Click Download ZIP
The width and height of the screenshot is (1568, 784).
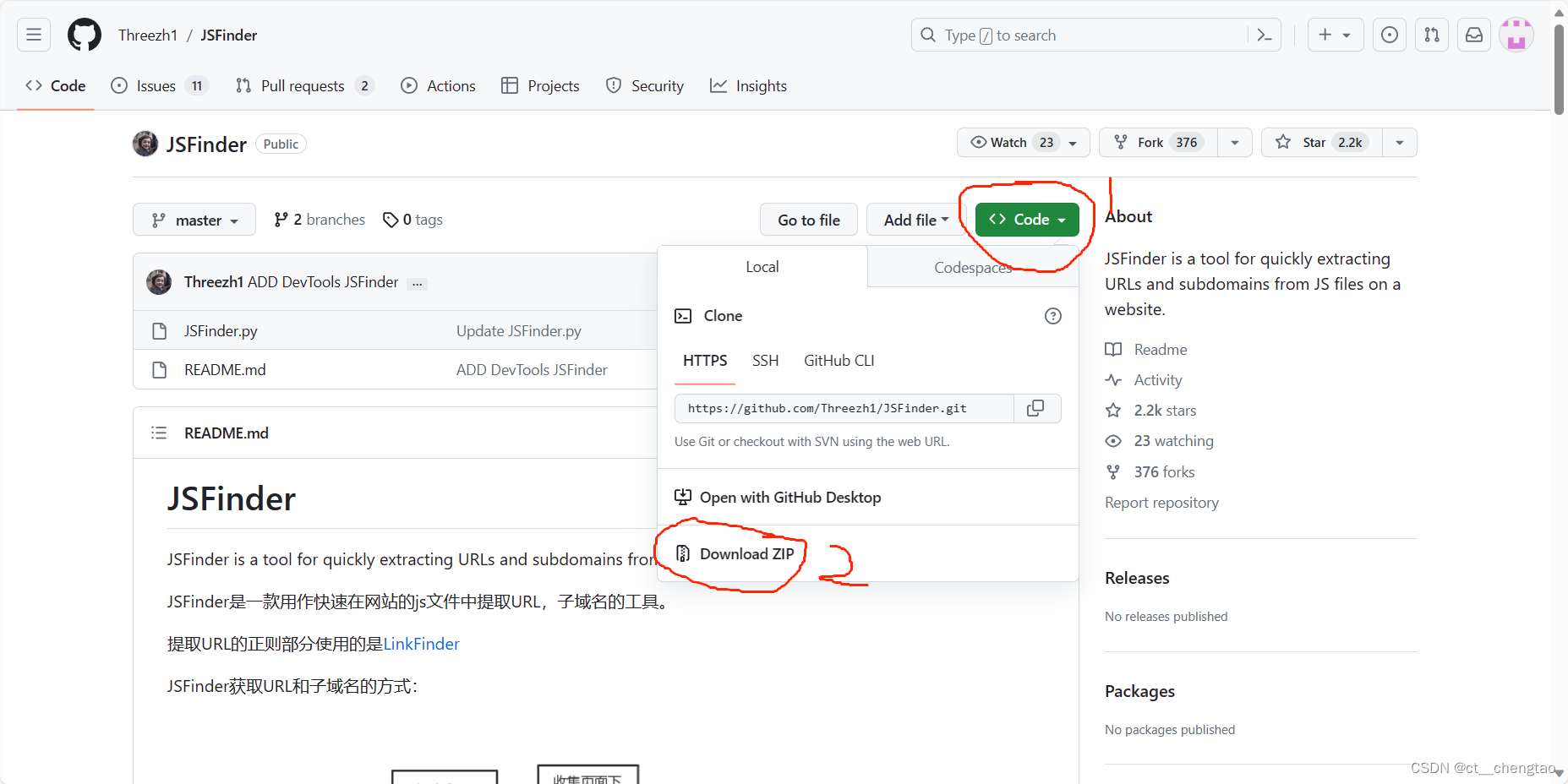[x=735, y=553]
